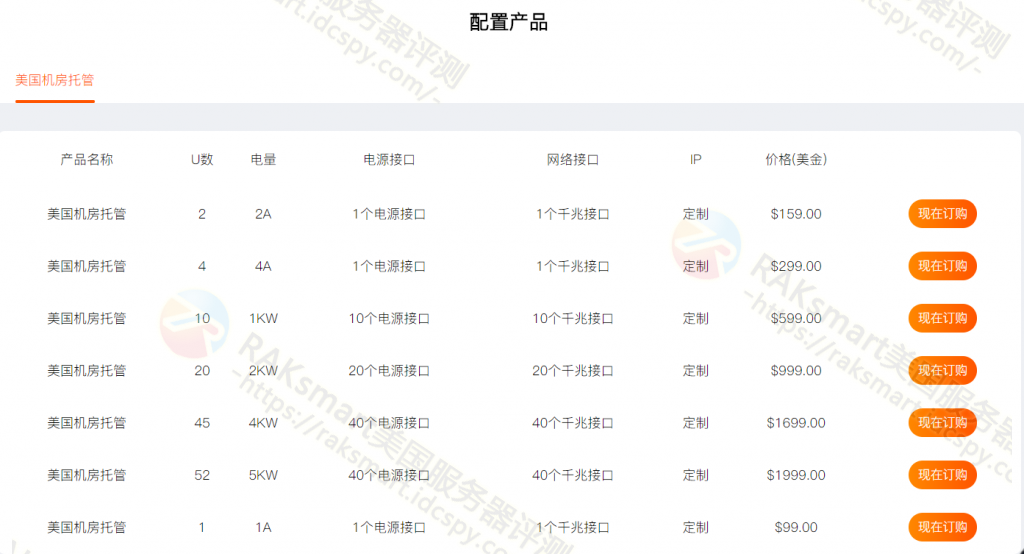
Task: Order the $1999.00 colocation plan
Action: tap(942, 475)
